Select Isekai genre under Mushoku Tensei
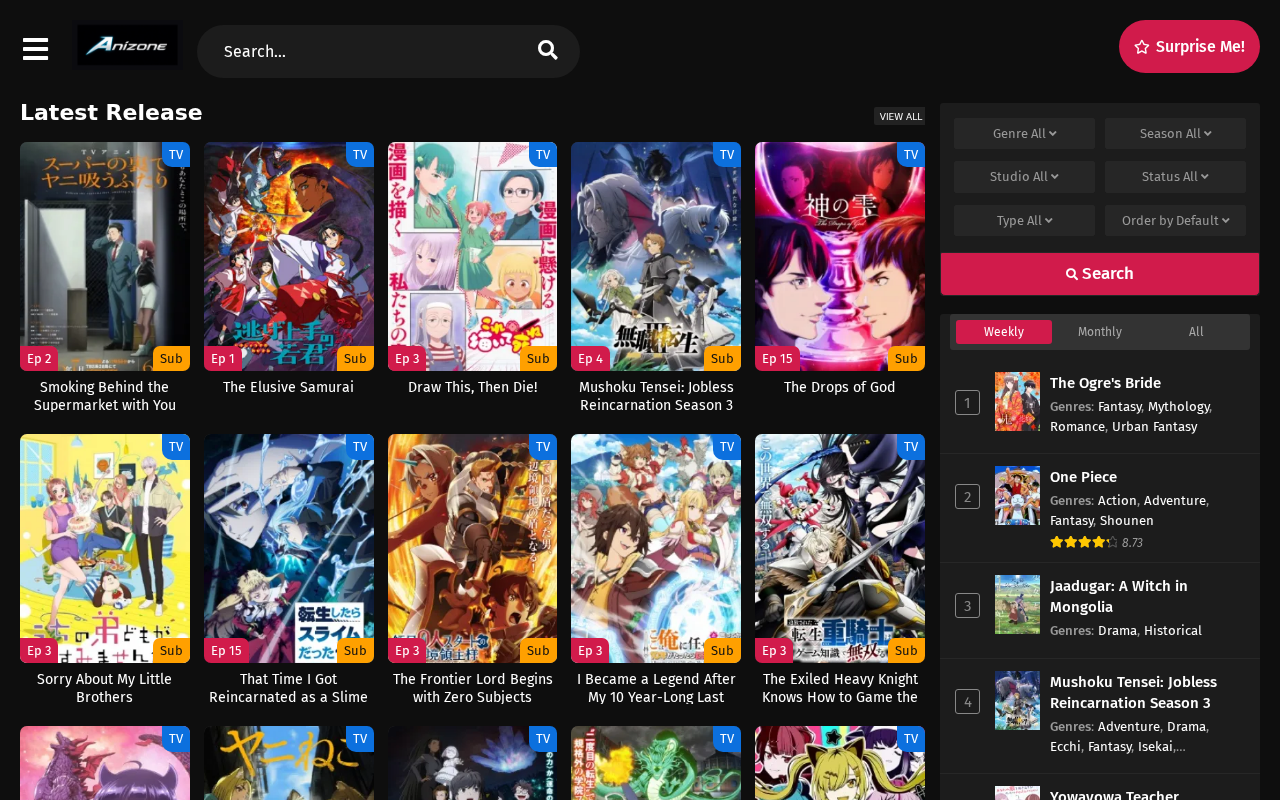The image size is (1280, 800). pos(1156,747)
